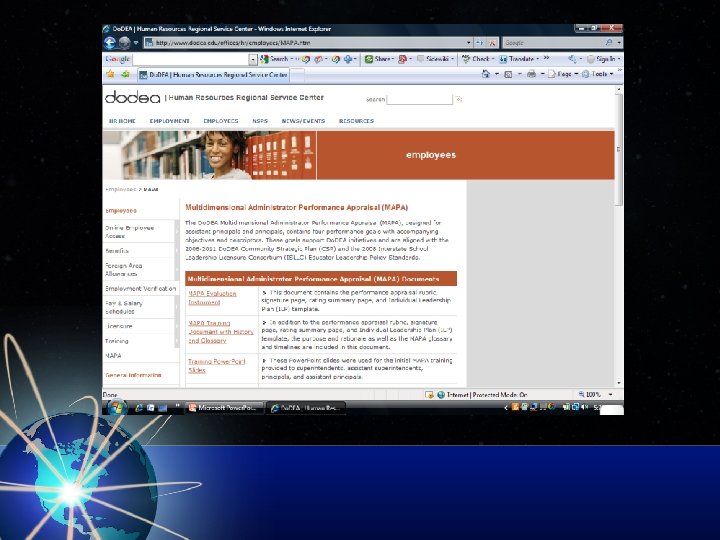The image size is (720, 540).
Task: Click the Refresh icon beside the address bar
Action: [x=480, y=43]
